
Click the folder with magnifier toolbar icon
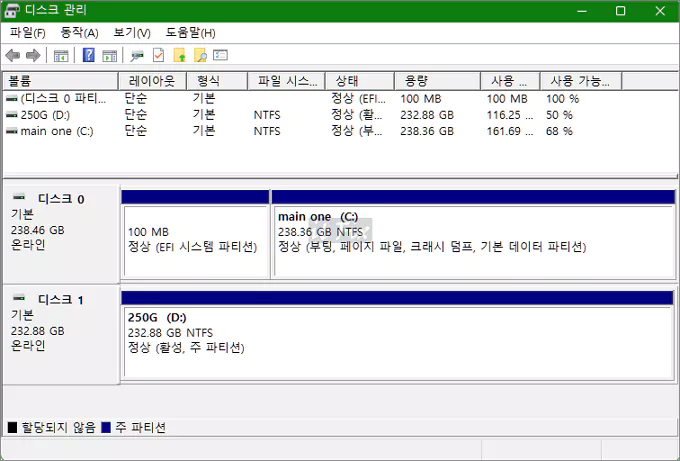pos(200,55)
